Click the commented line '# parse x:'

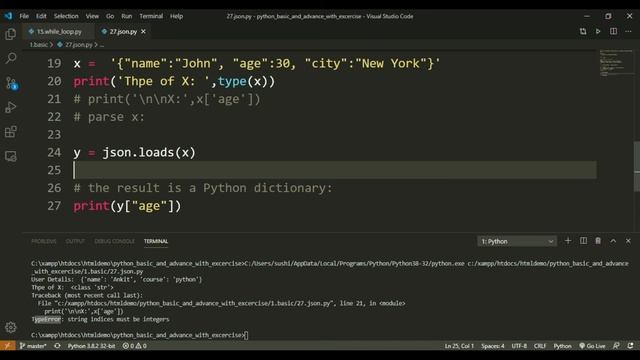109,117
